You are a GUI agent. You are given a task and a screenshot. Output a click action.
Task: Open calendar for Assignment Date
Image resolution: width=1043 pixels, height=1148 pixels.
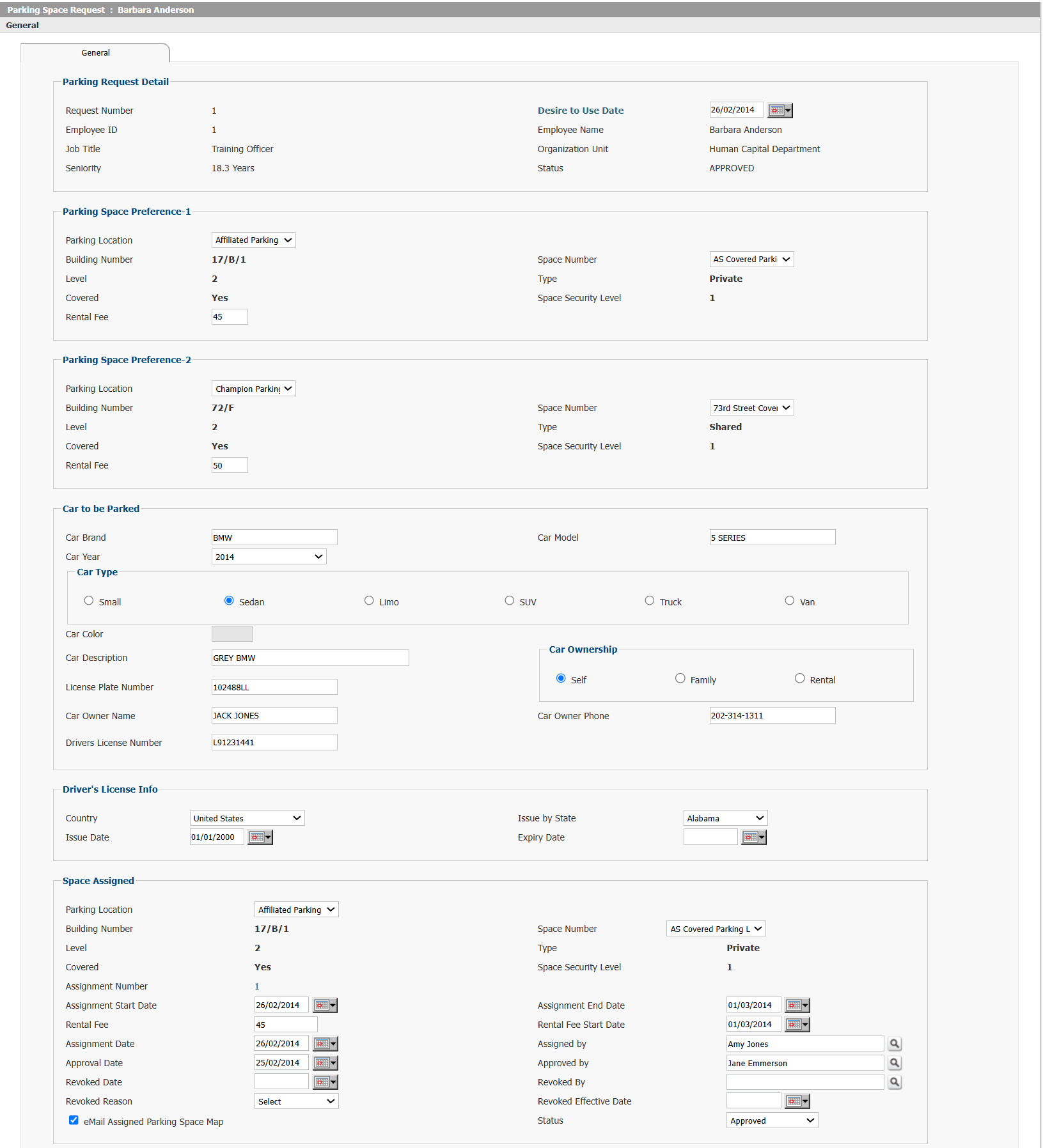(x=325, y=1044)
